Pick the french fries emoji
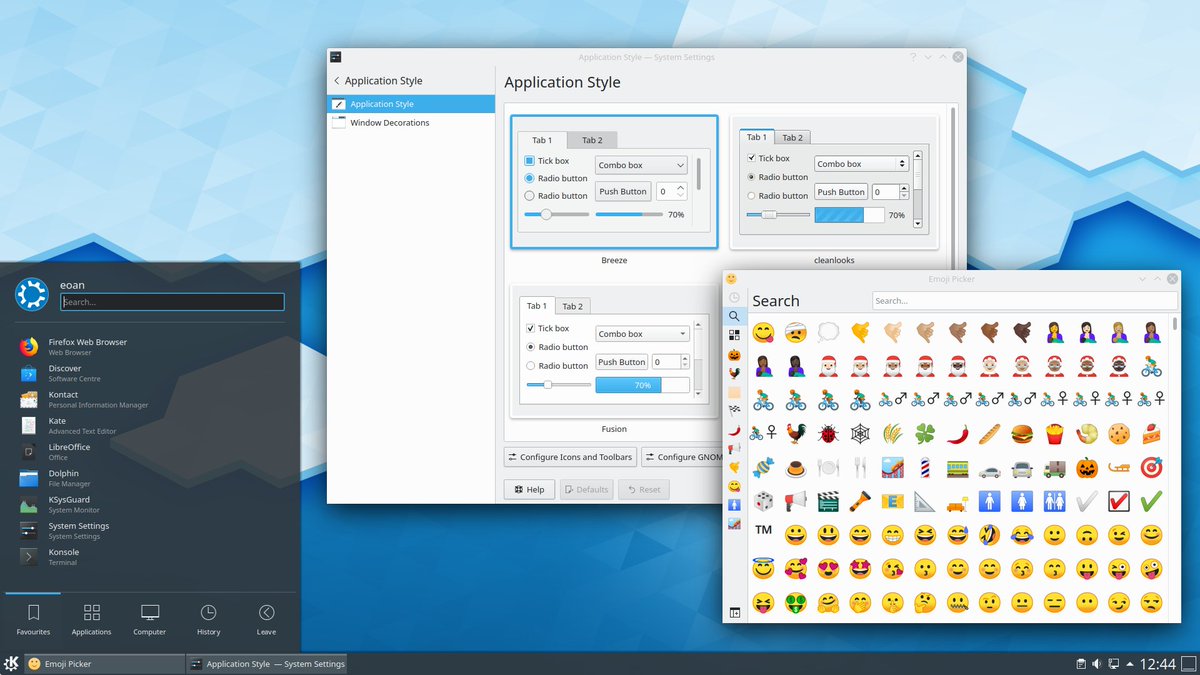The image size is (1200, 675). [x=1054, y=433]
